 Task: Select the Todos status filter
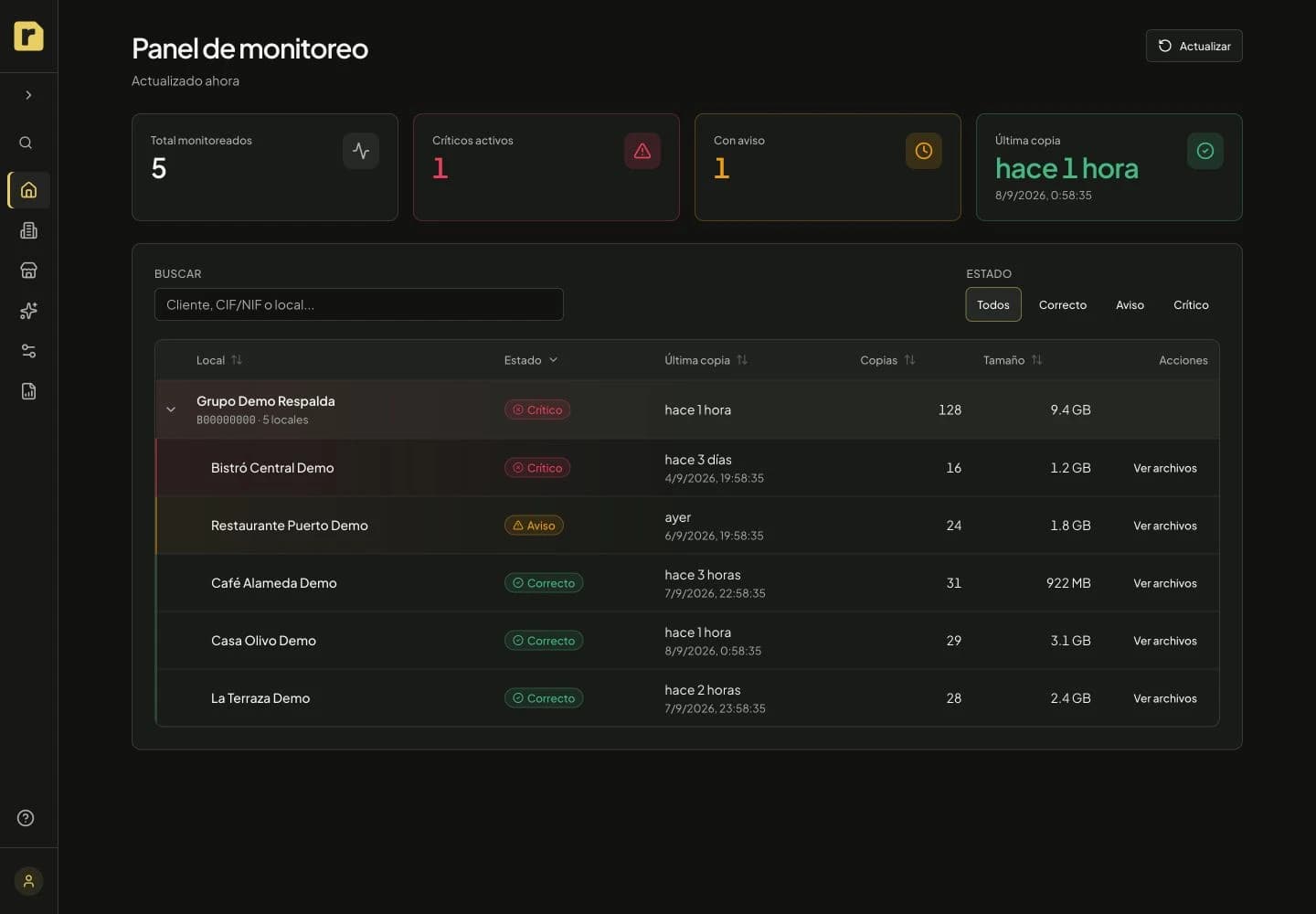tap(993, 304)
